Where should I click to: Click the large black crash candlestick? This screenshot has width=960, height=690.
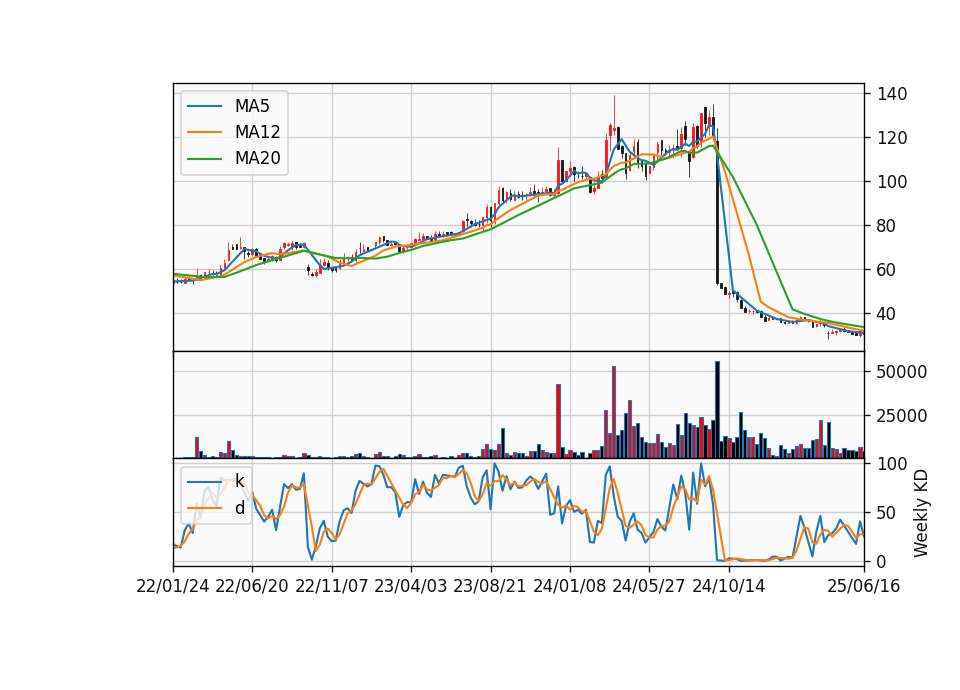click(x=718, y=212)
